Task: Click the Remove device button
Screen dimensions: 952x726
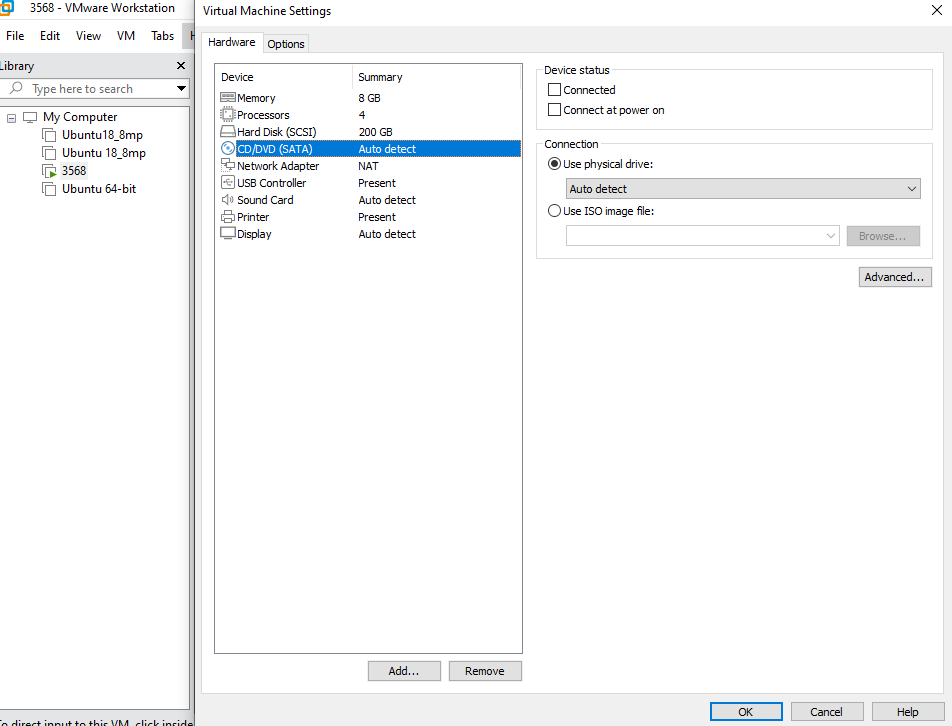Action: 485,671
